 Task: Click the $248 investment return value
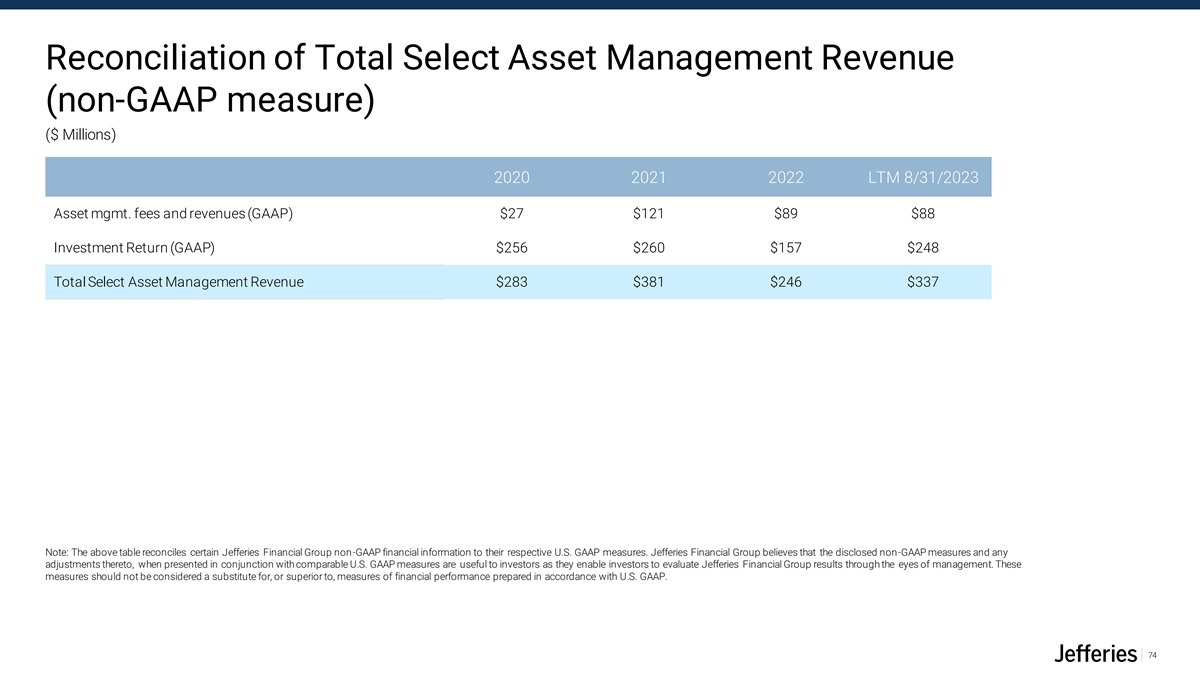[x=922, y=247]
